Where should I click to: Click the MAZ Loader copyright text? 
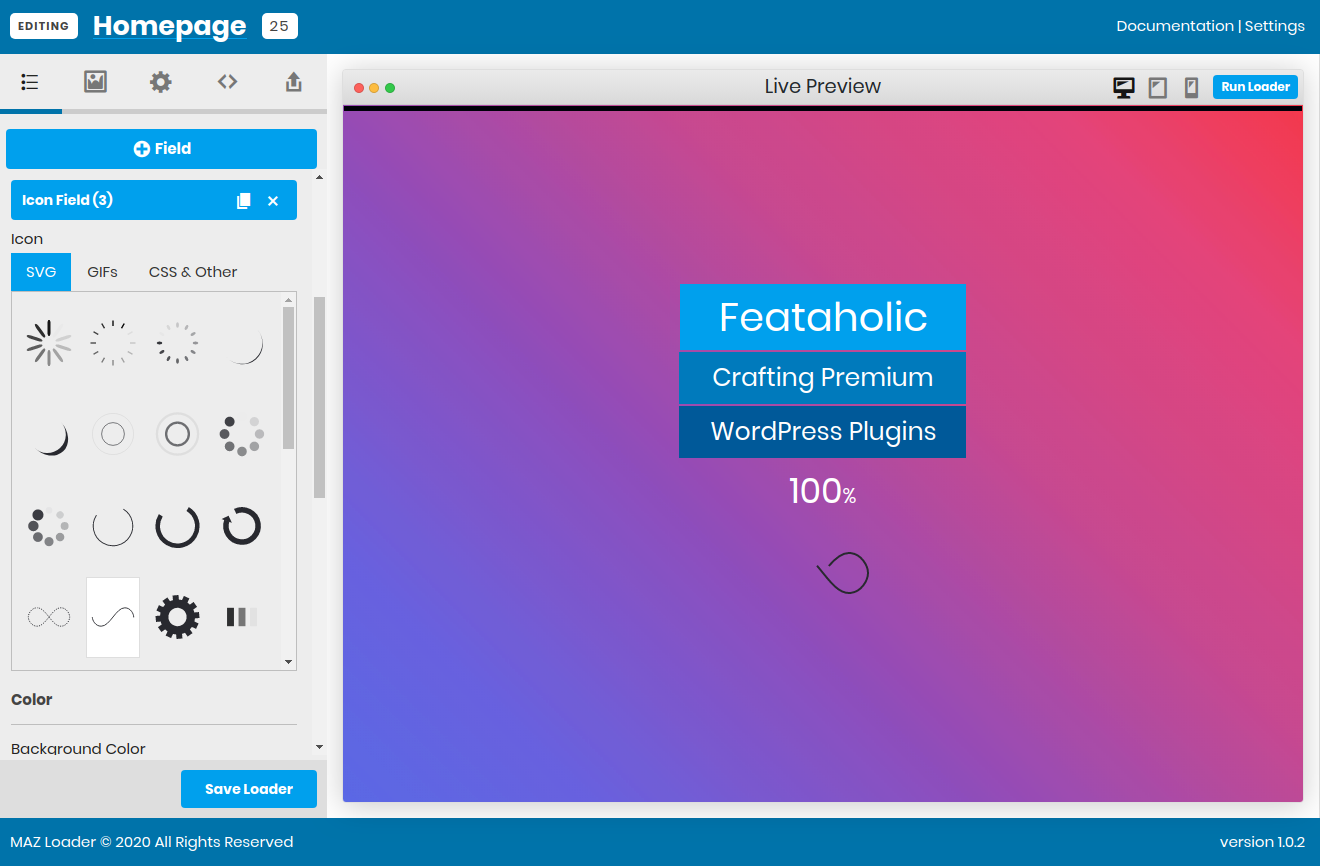[x=152, y=842]
